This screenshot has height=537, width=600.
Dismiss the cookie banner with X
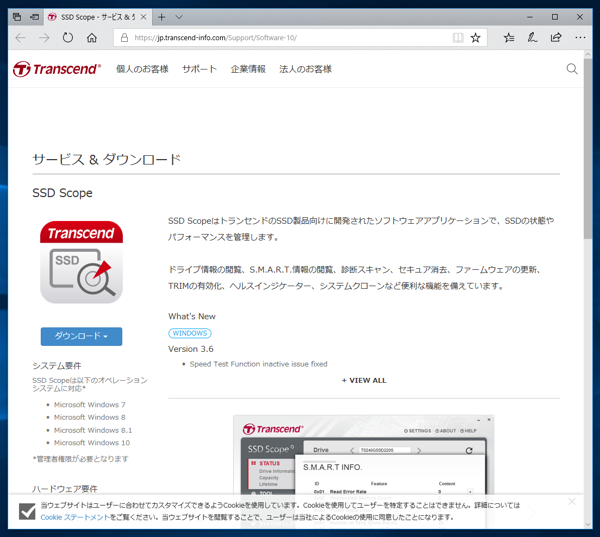[572, 501]
